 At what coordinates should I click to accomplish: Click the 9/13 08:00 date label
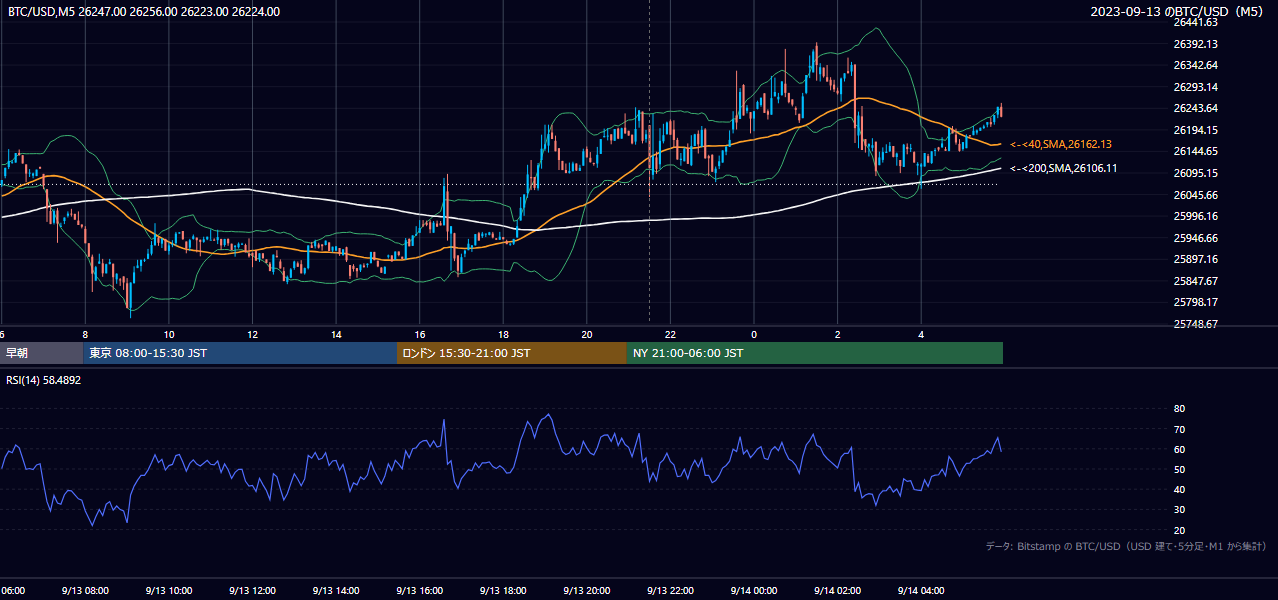point(85,591)
